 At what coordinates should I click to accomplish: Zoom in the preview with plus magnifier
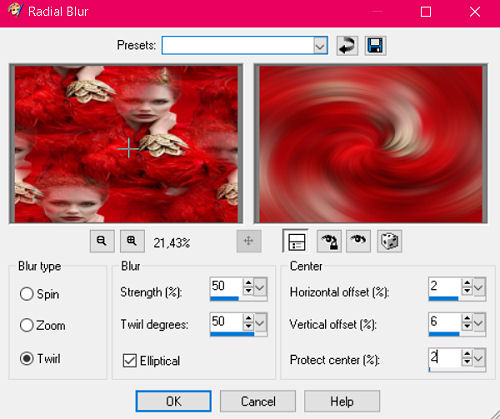point(132,241)
